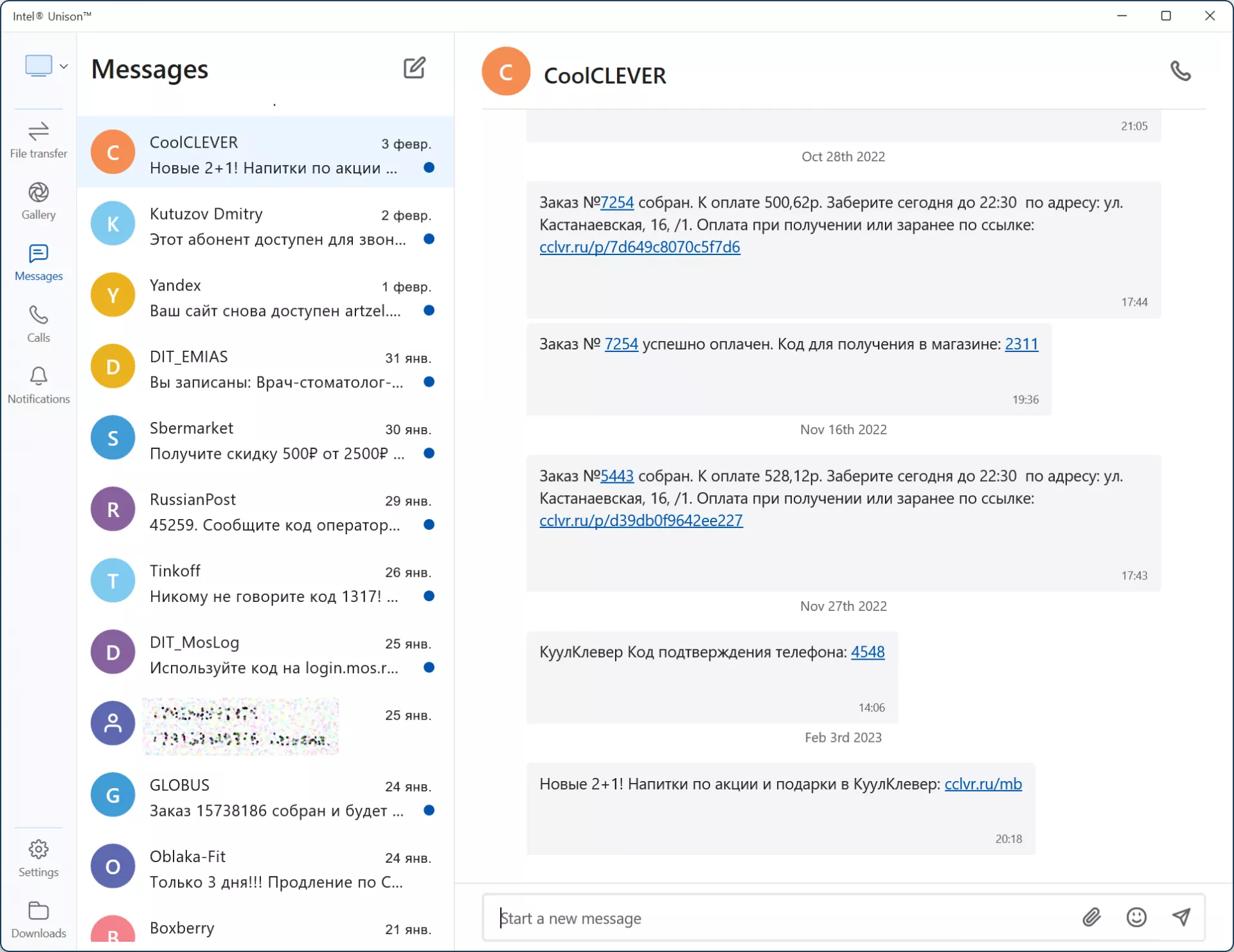1234x952 pixels.
Task: Select the Sbermarket avatar
Action: [x=113, y=437]
